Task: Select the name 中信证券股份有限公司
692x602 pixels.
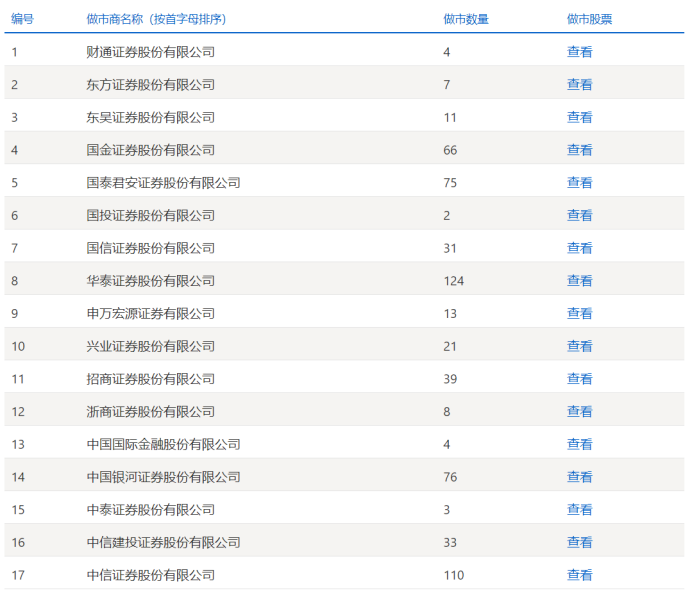Action: (150, 575)
